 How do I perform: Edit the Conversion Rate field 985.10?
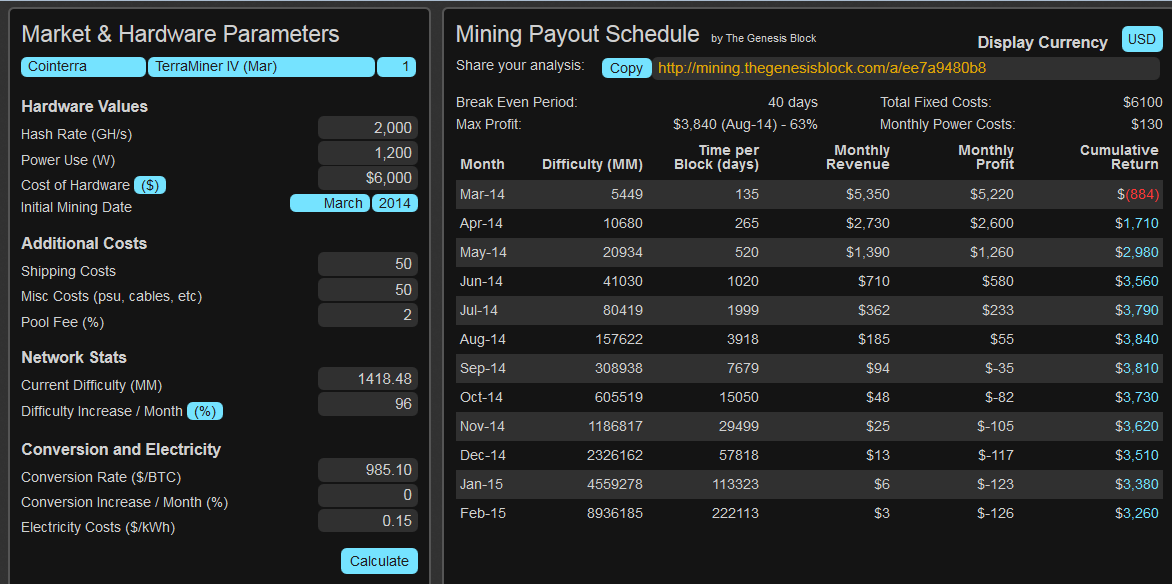click(x=368, y=470)
